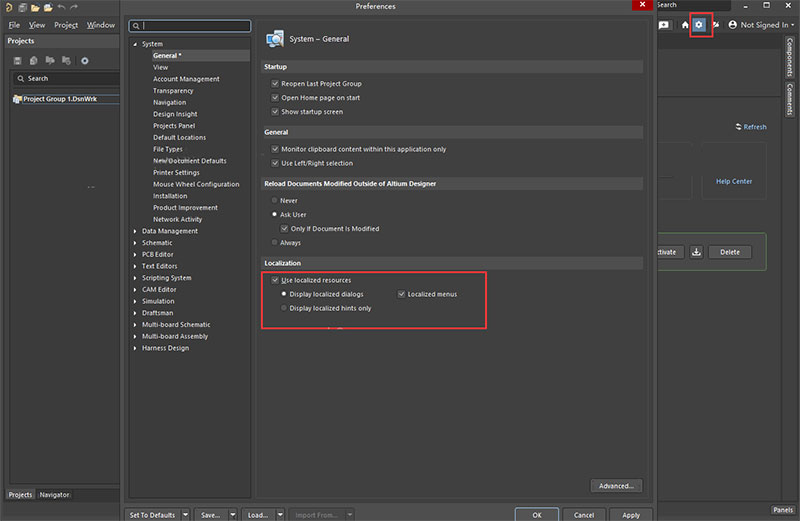Screen dimensions: 800x521
Task: Select Display localized hints only radio
Action: (284, 308)
